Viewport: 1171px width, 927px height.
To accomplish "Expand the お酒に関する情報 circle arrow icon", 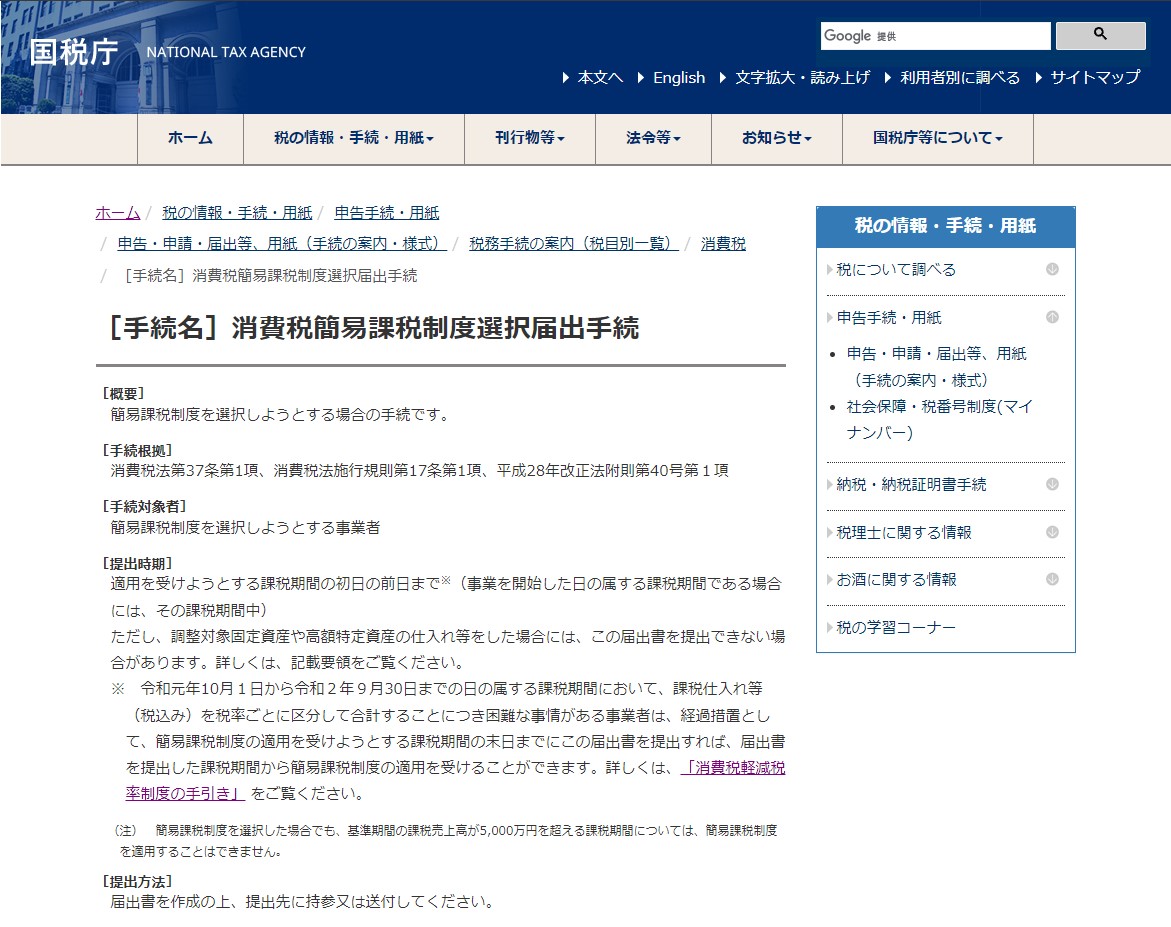I will (x=1052, y=579).
